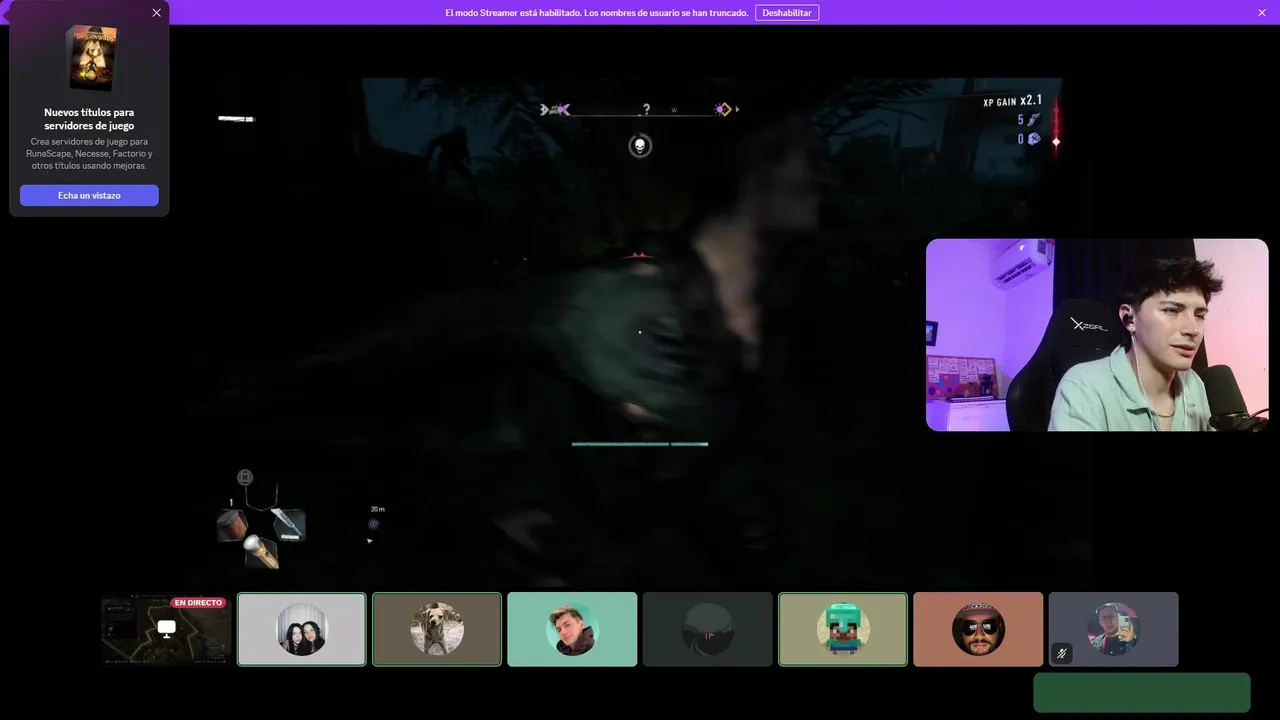Select the dark gray participant tile
The width and height of the screenshot is (1280, 720).
click(708, 629)
